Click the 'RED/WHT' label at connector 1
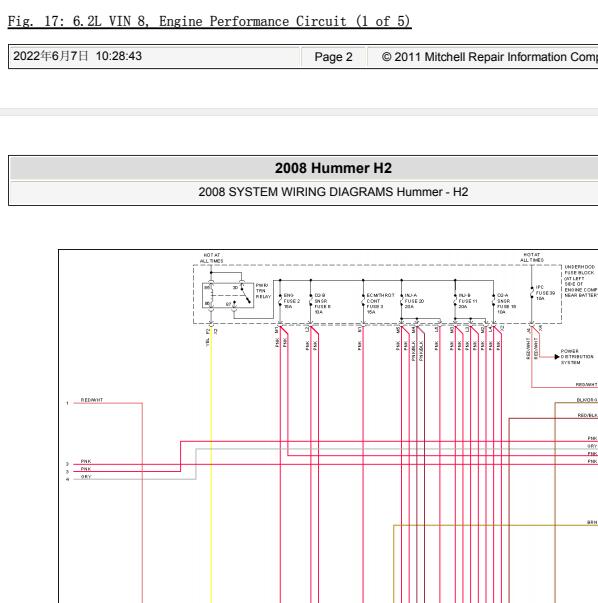Screen dimensions: 598x603 [x=92, y=400]
